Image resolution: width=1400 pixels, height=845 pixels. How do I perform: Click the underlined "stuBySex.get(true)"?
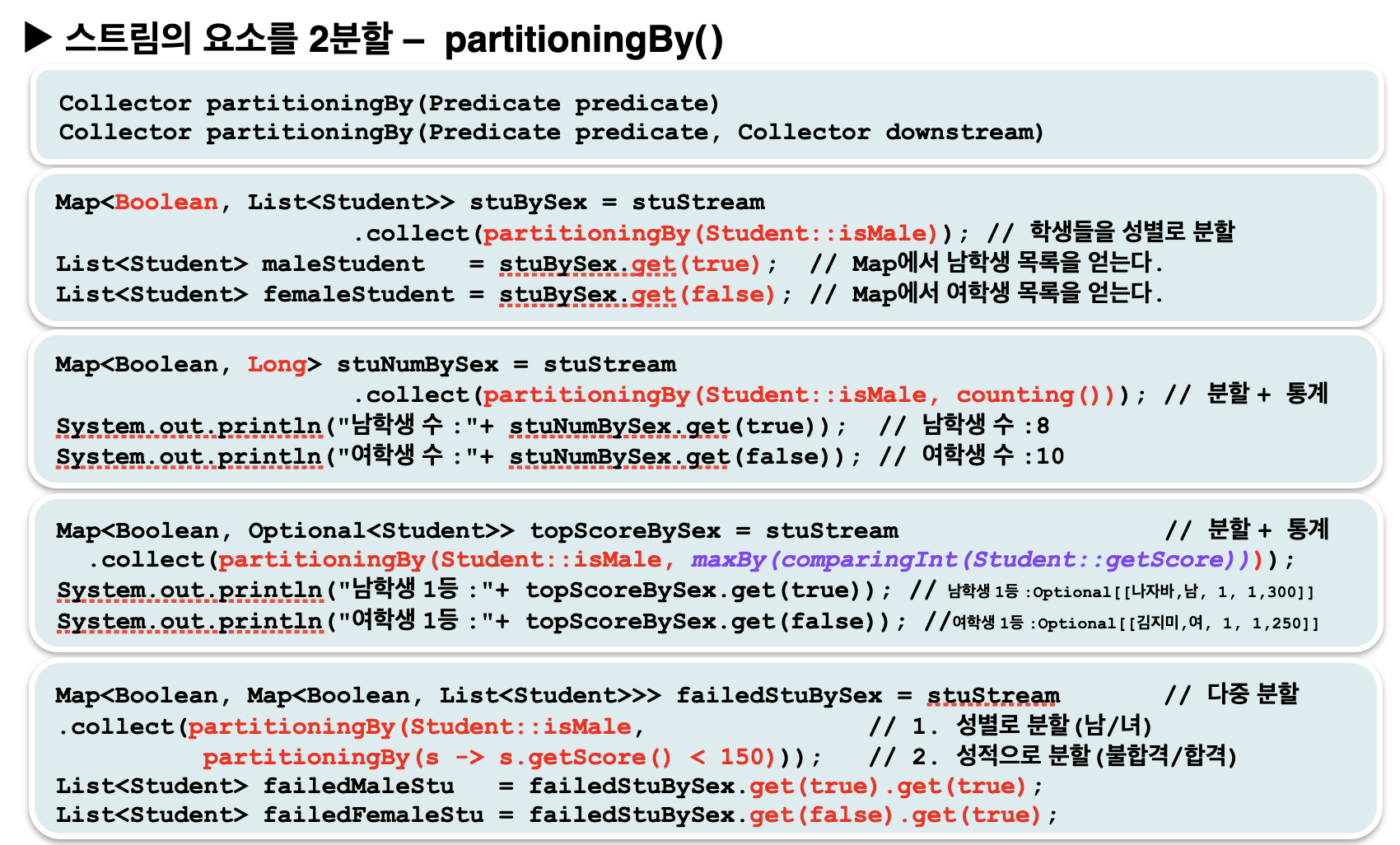tap(630, 264)
